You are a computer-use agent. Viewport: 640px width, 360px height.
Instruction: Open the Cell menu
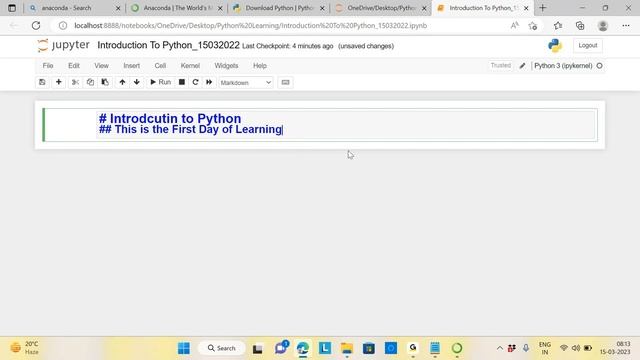click(160, 66)
